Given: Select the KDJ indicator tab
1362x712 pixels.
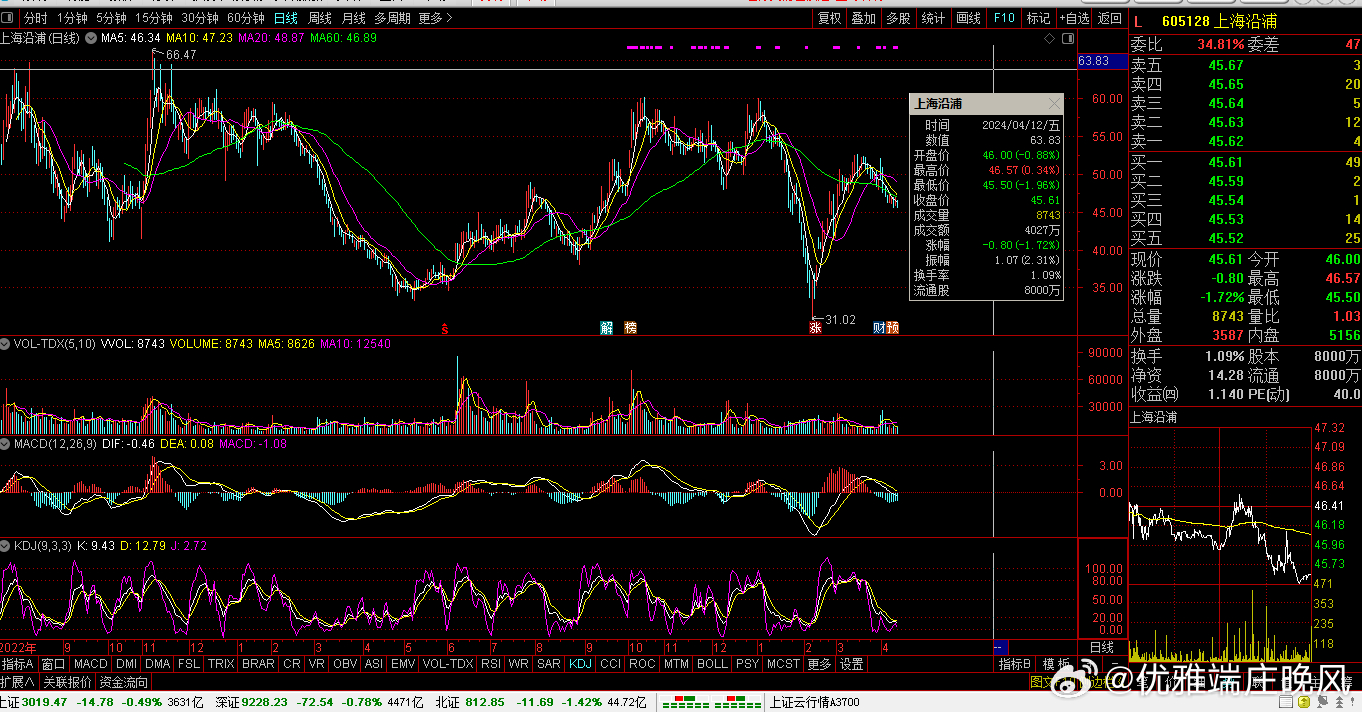Looking at the screenshot, I should point(580,664).
